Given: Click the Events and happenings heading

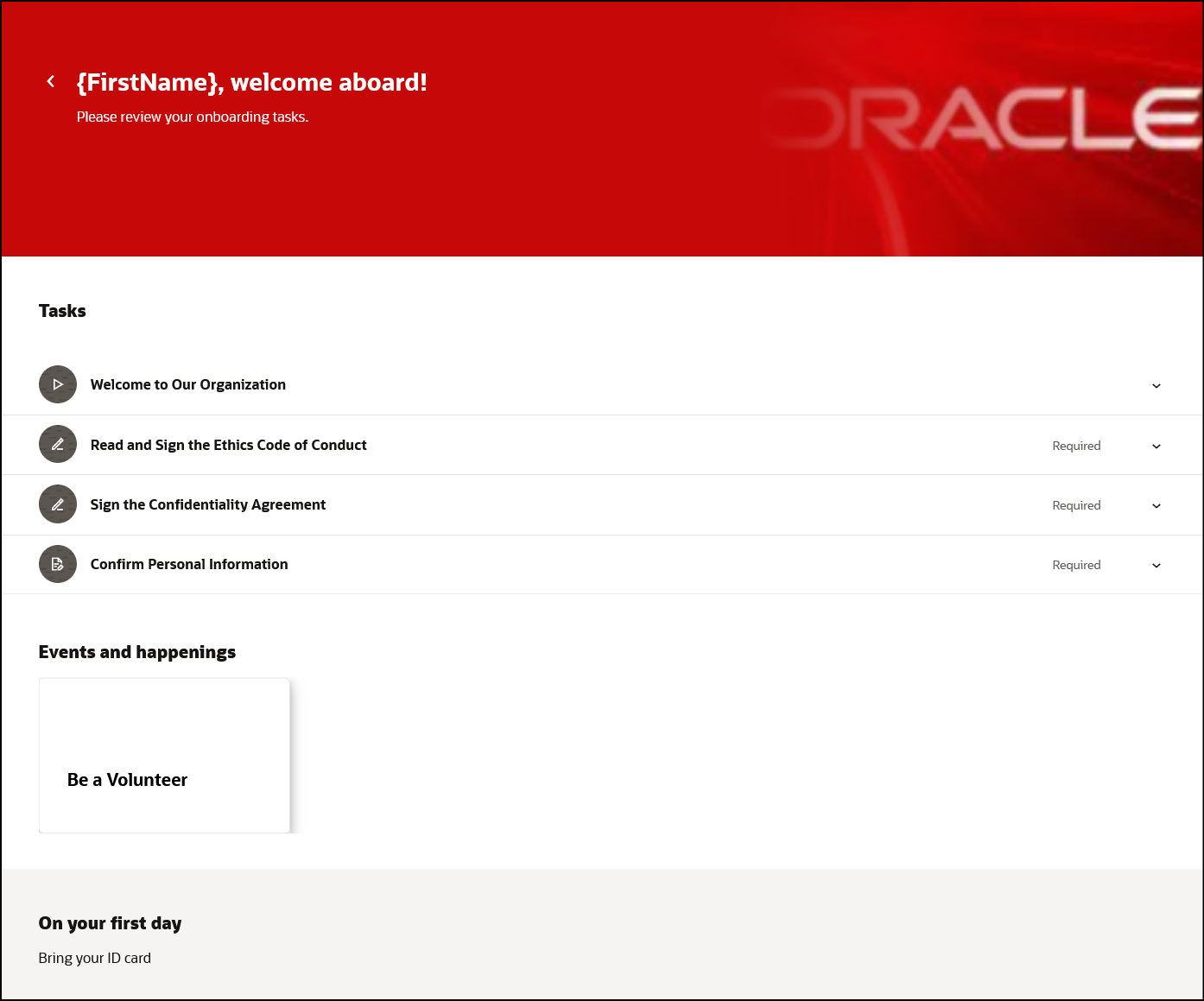Looking at the screenshot, I should [x=137, y=652].
